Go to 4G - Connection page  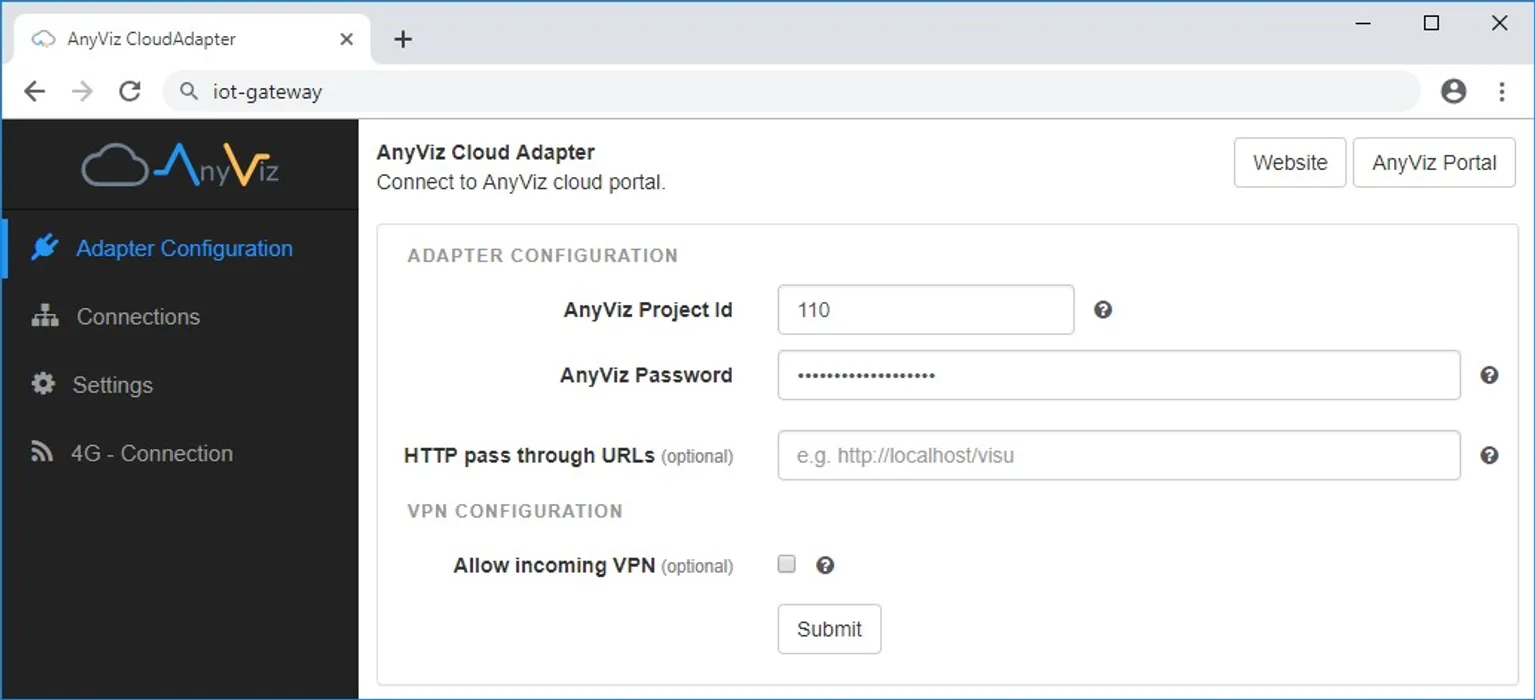tap(151, 453)
